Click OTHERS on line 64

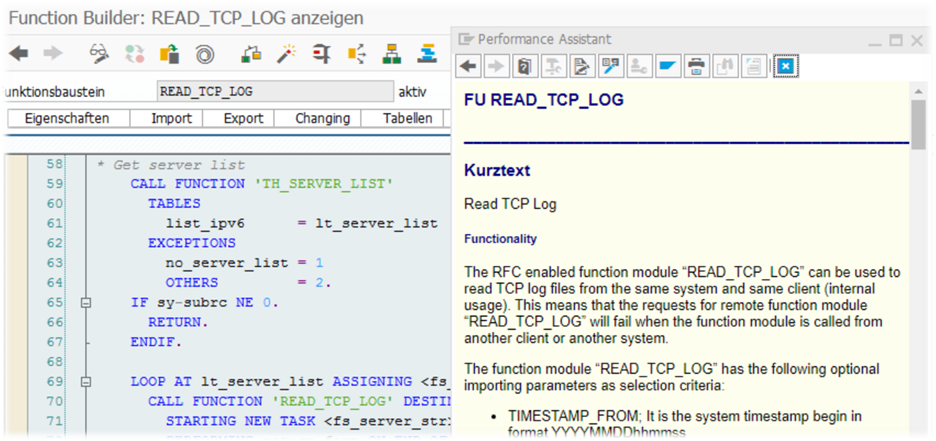click(192, 282)
